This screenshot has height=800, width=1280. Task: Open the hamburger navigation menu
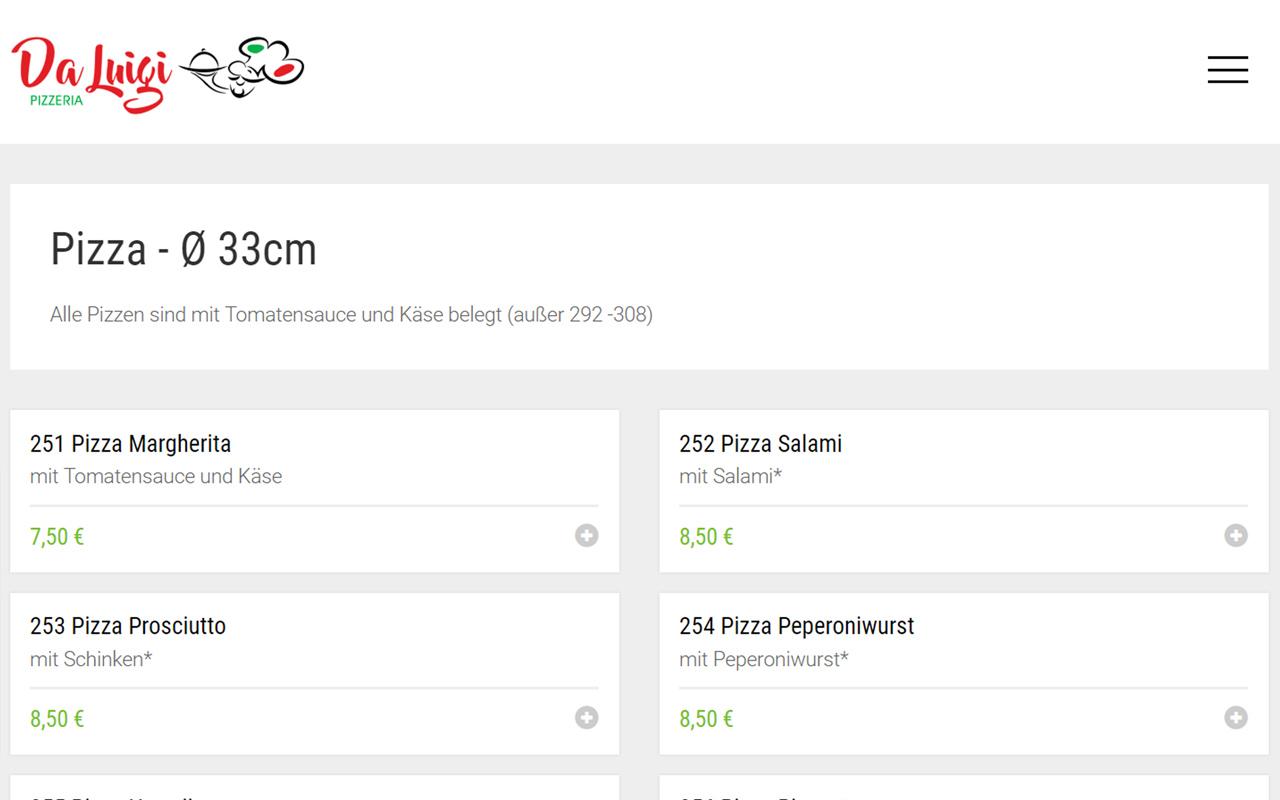(1227, 70)
